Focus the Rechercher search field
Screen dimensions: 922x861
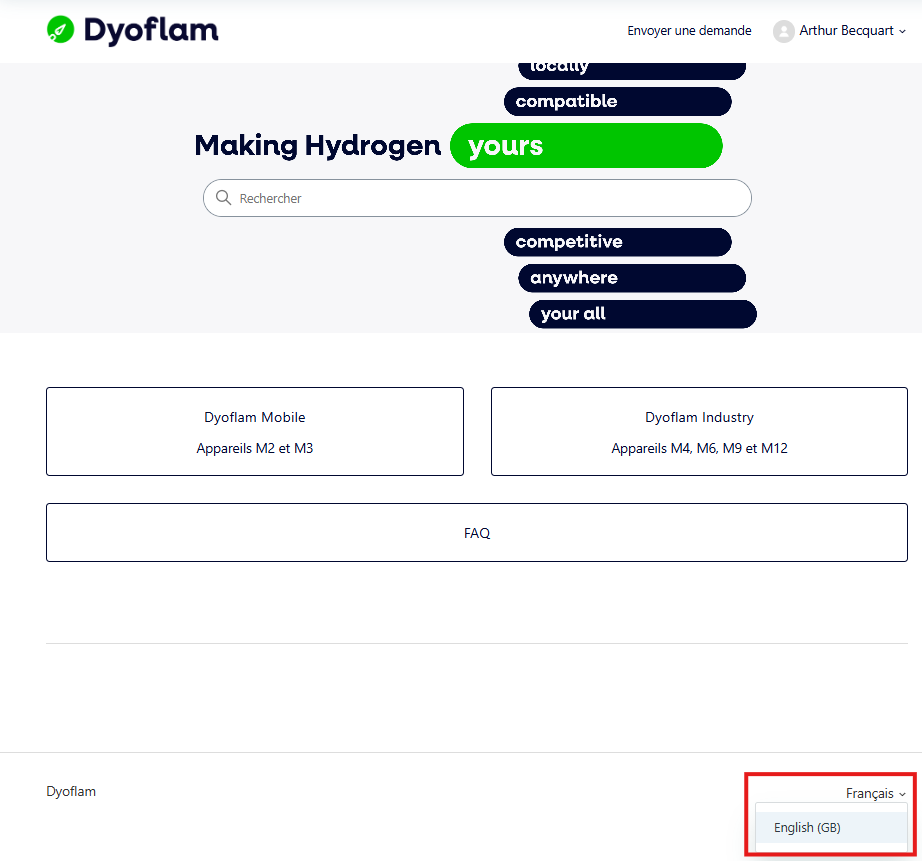click(477, 198)
